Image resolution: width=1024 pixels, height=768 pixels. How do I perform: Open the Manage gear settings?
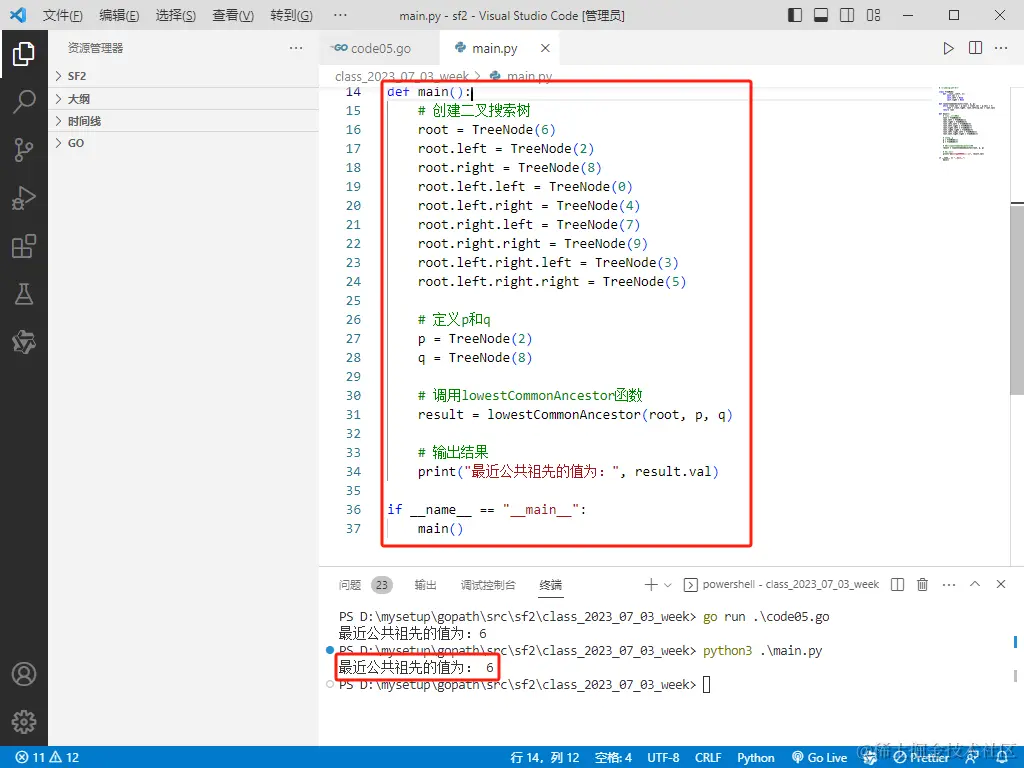tap(24, 722)
